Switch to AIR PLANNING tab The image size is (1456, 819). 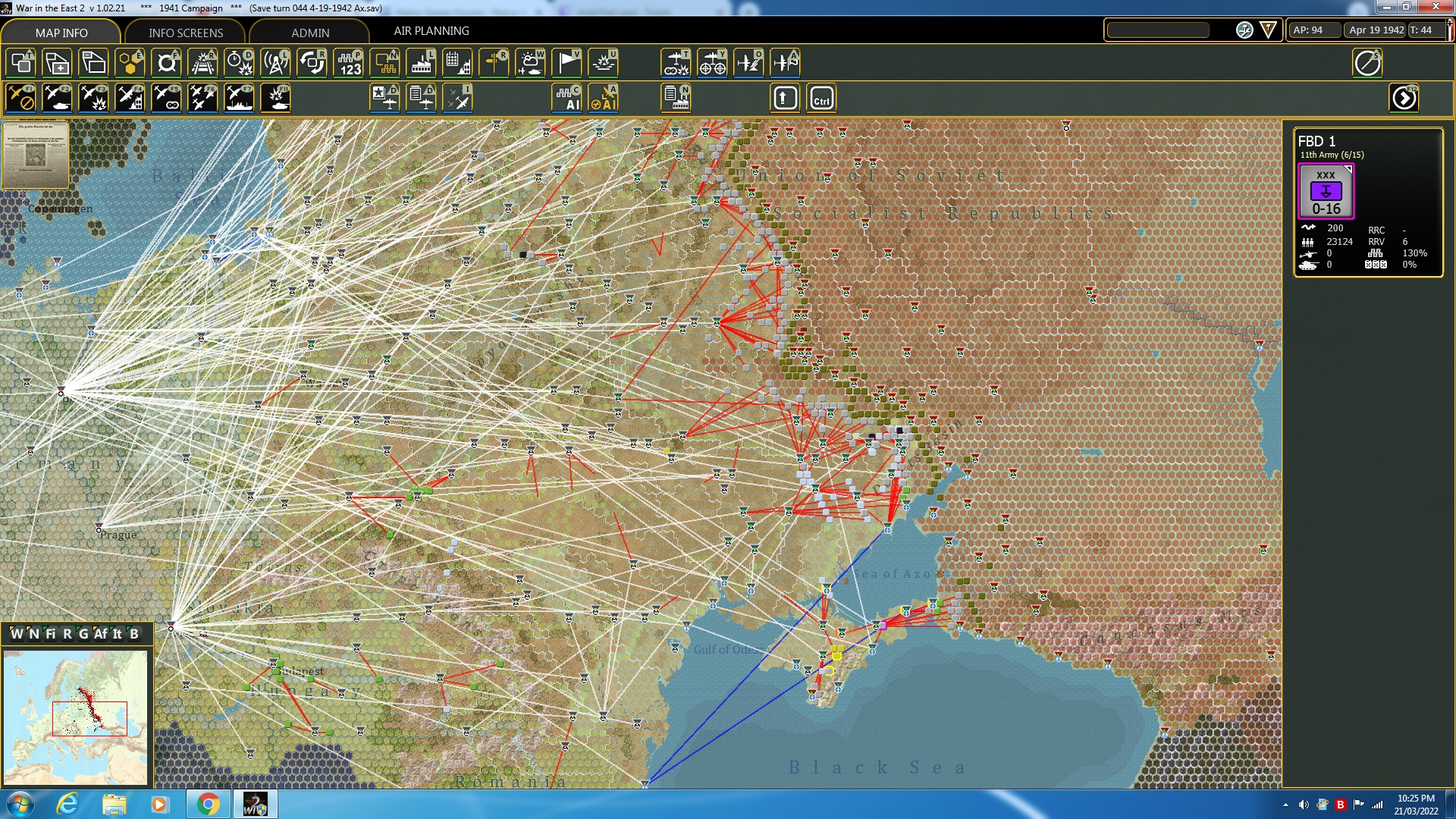click(431, 31)
